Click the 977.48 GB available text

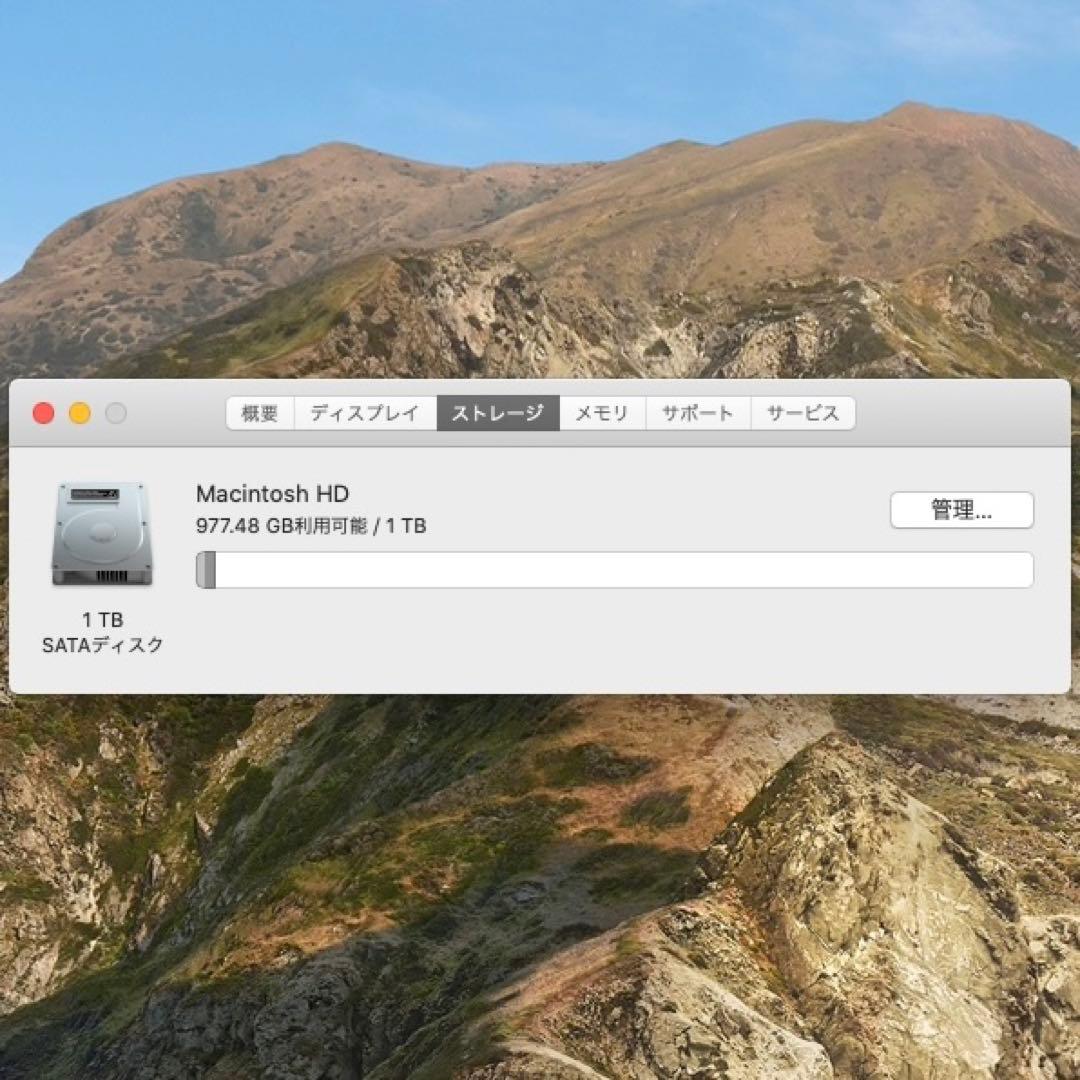point(310,525)
